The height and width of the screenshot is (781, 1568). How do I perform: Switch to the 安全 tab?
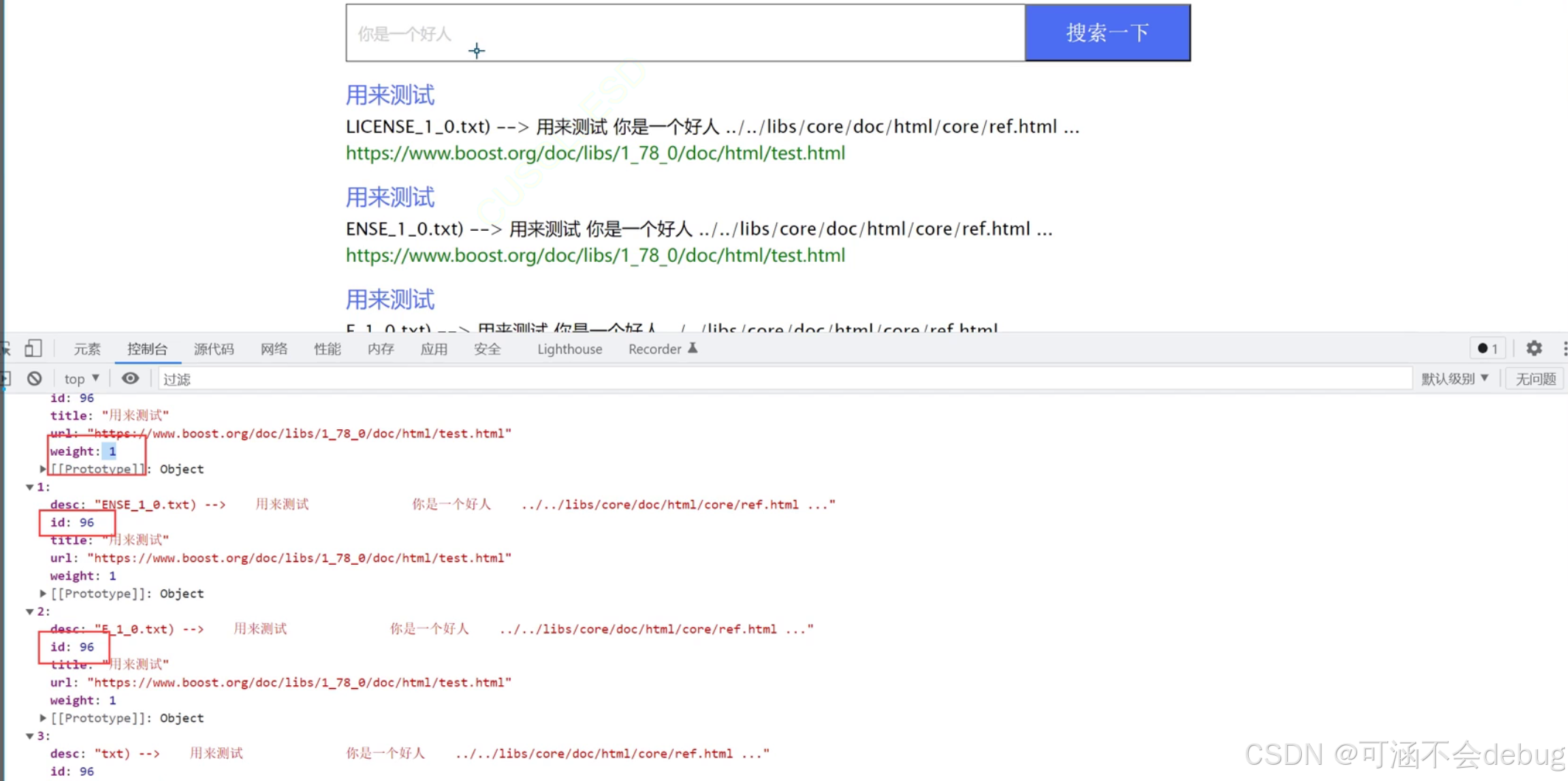[x=487, y=350]
